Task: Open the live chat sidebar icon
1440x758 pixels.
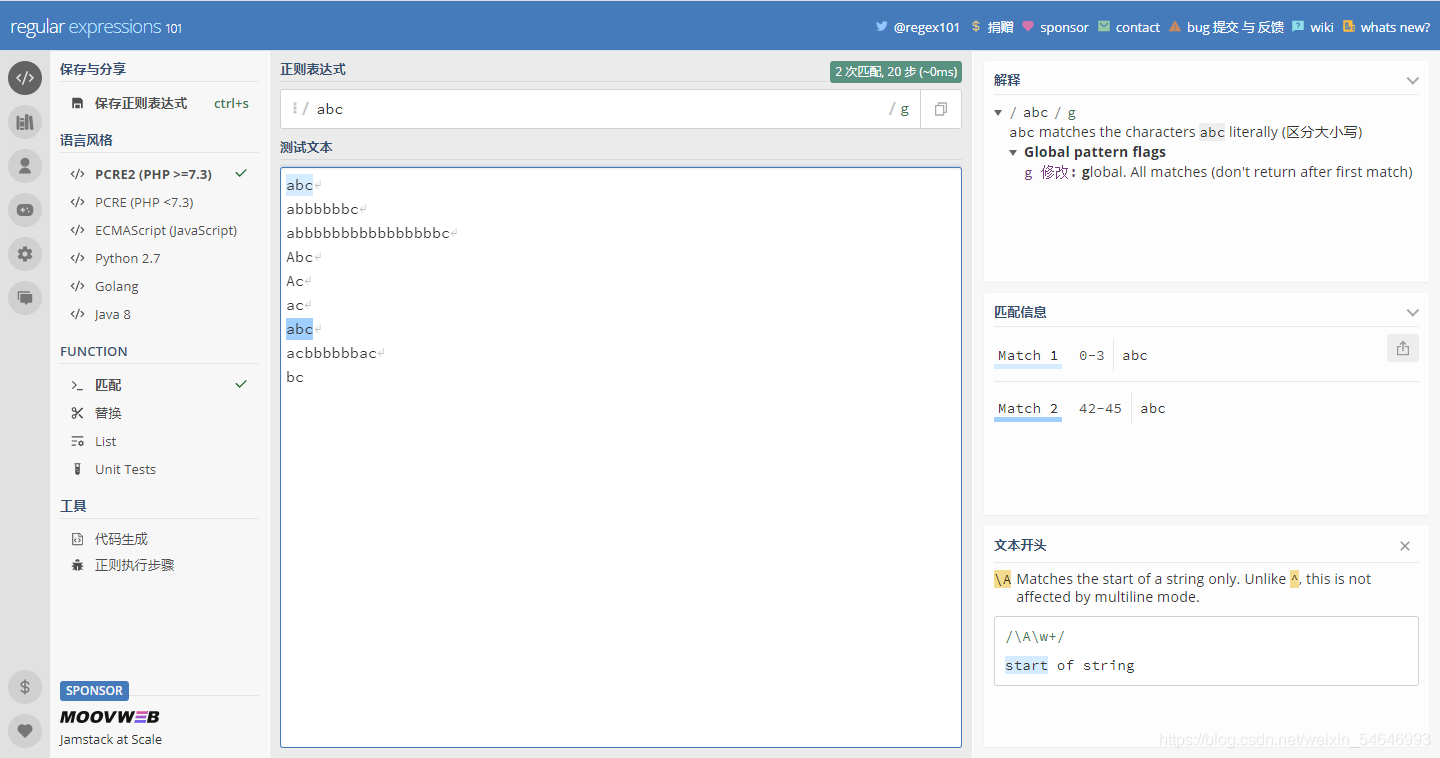Action: coord(25,298)
